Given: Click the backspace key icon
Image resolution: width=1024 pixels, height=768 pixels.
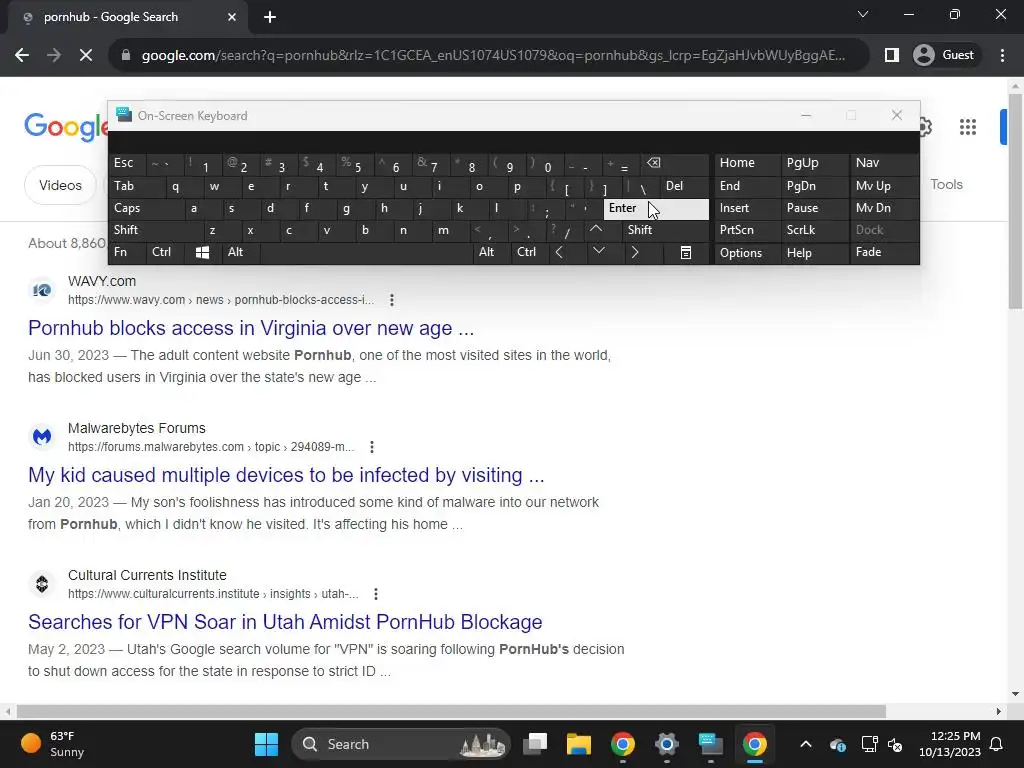Looking at the screenshot, I should pos(675,163).
